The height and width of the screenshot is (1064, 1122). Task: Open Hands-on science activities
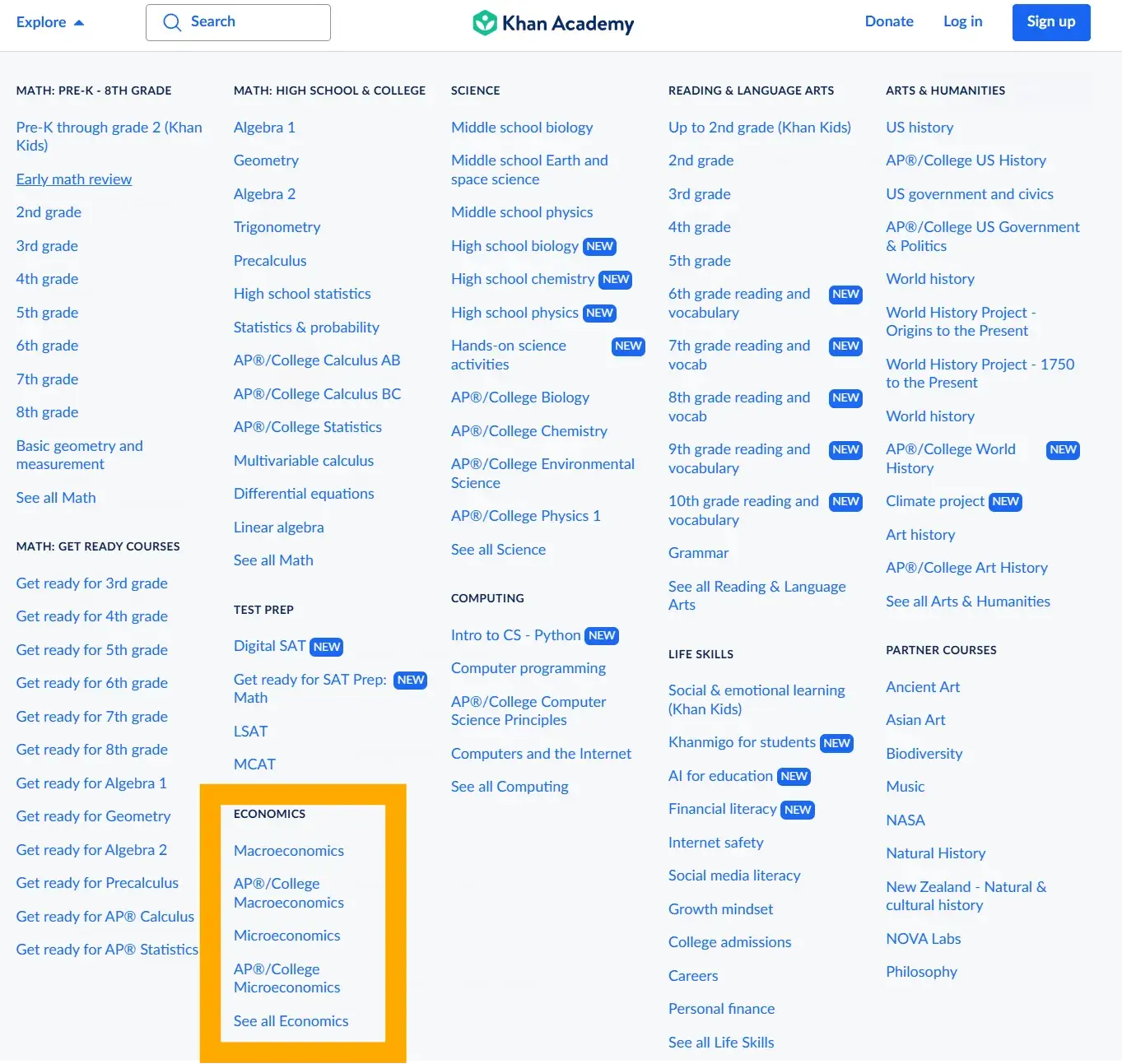pyautogui.click(x=509, y=355)
